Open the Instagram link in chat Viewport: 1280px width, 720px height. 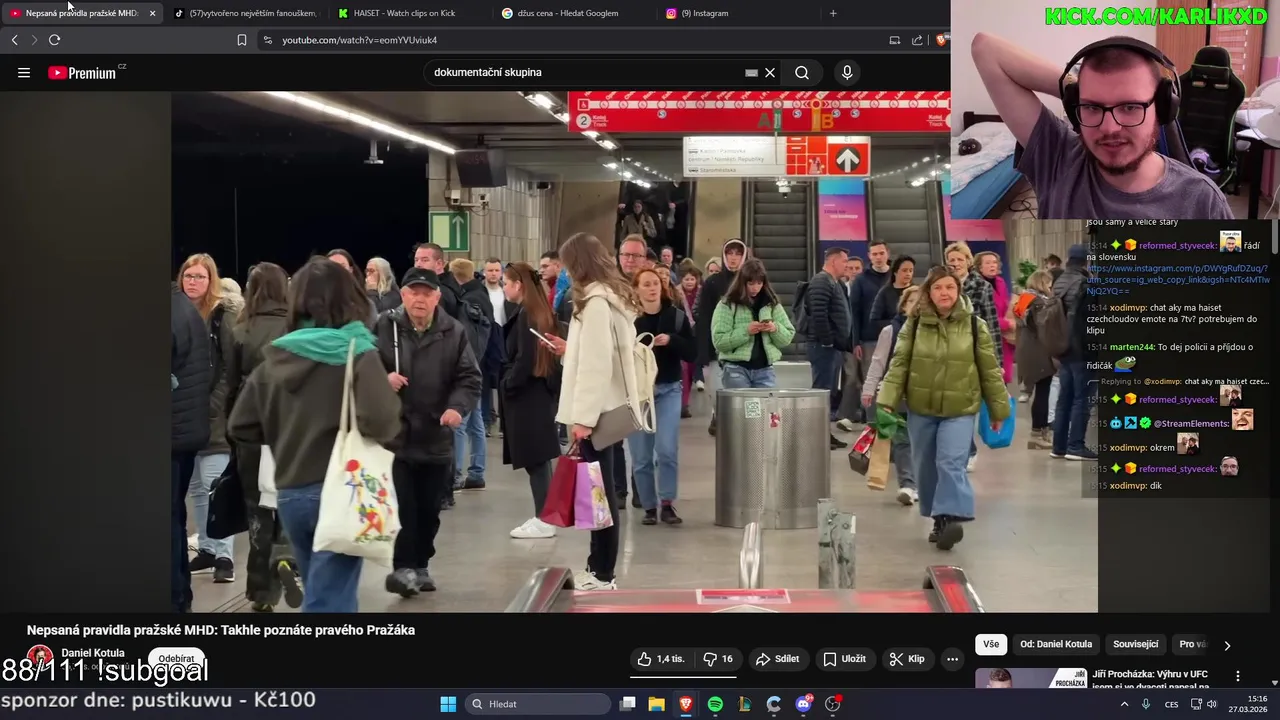(1177, 280)
